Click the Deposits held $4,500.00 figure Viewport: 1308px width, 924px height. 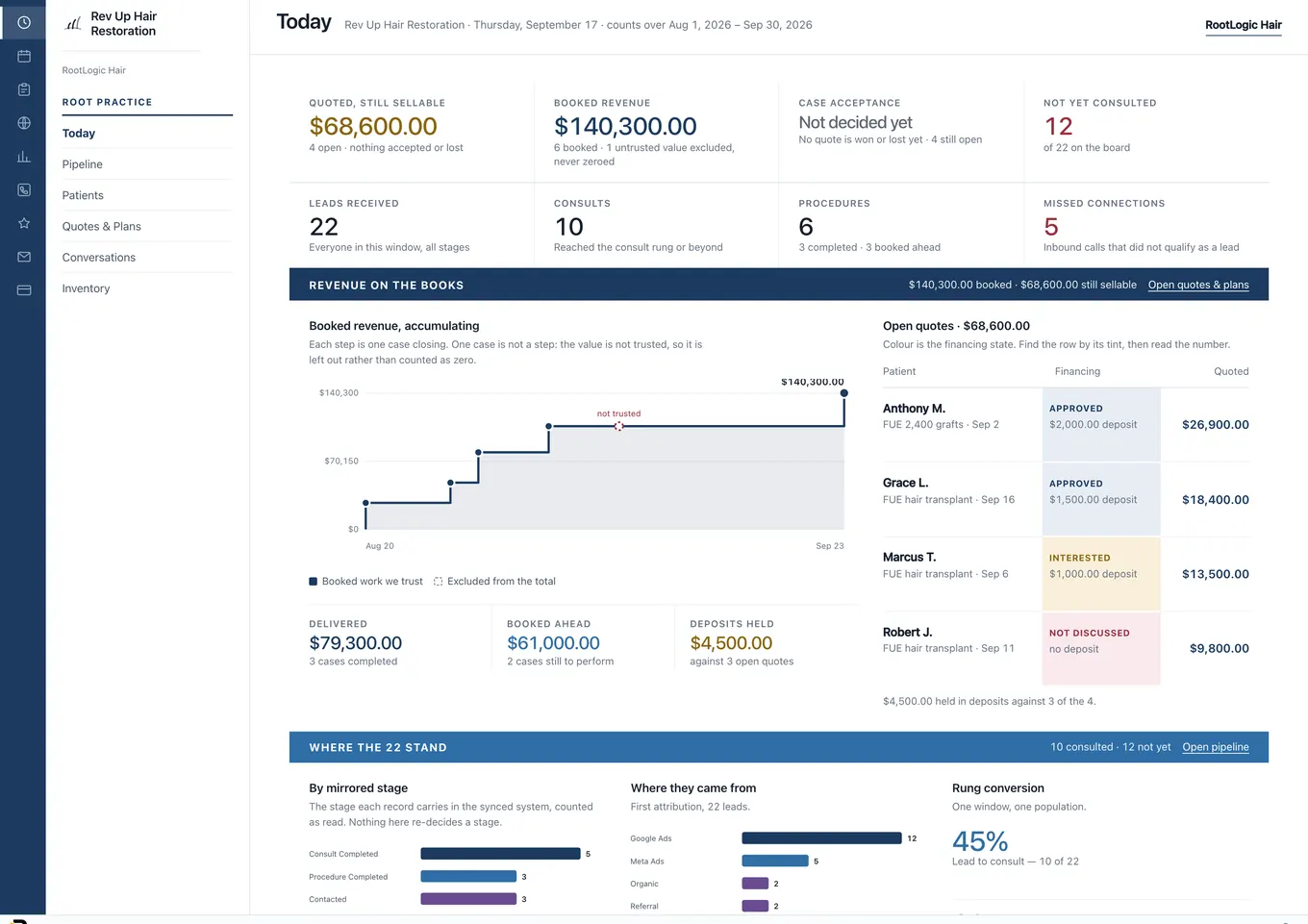731,643
